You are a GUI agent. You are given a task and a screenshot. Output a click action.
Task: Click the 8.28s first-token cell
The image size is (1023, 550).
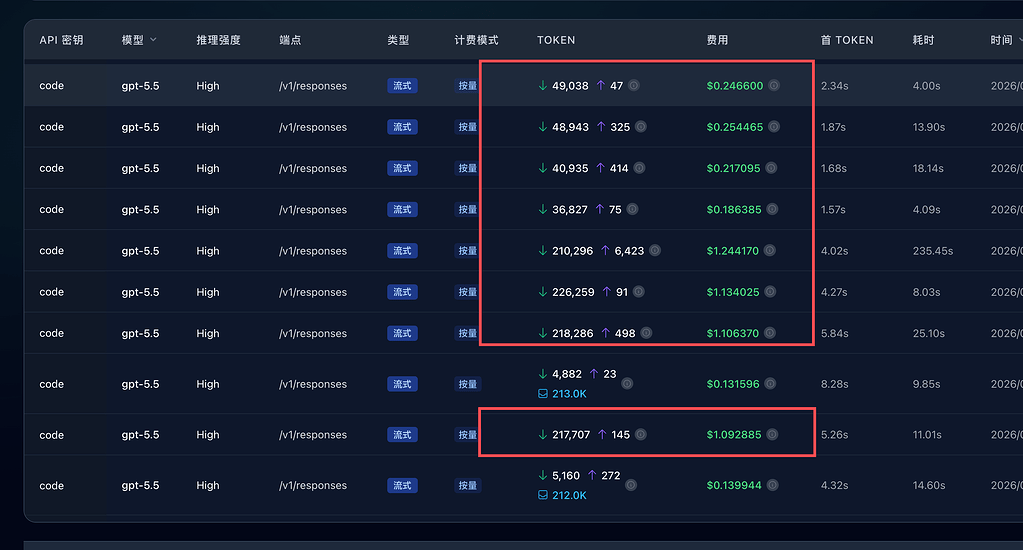coord(834,384)
